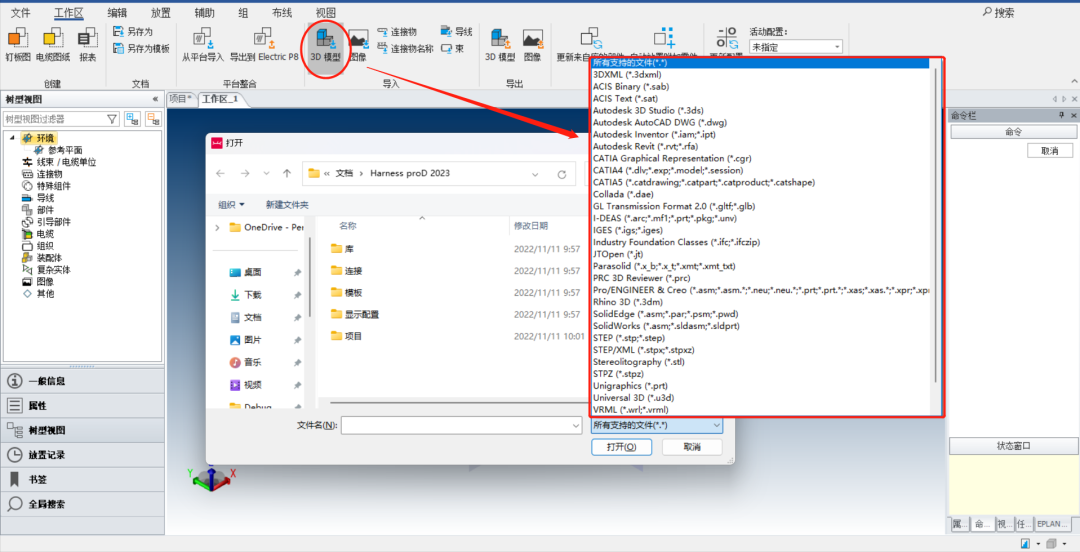1080x552 pixels.
Task: Click the import 连接物 icon
Action: tap(383, 32)
